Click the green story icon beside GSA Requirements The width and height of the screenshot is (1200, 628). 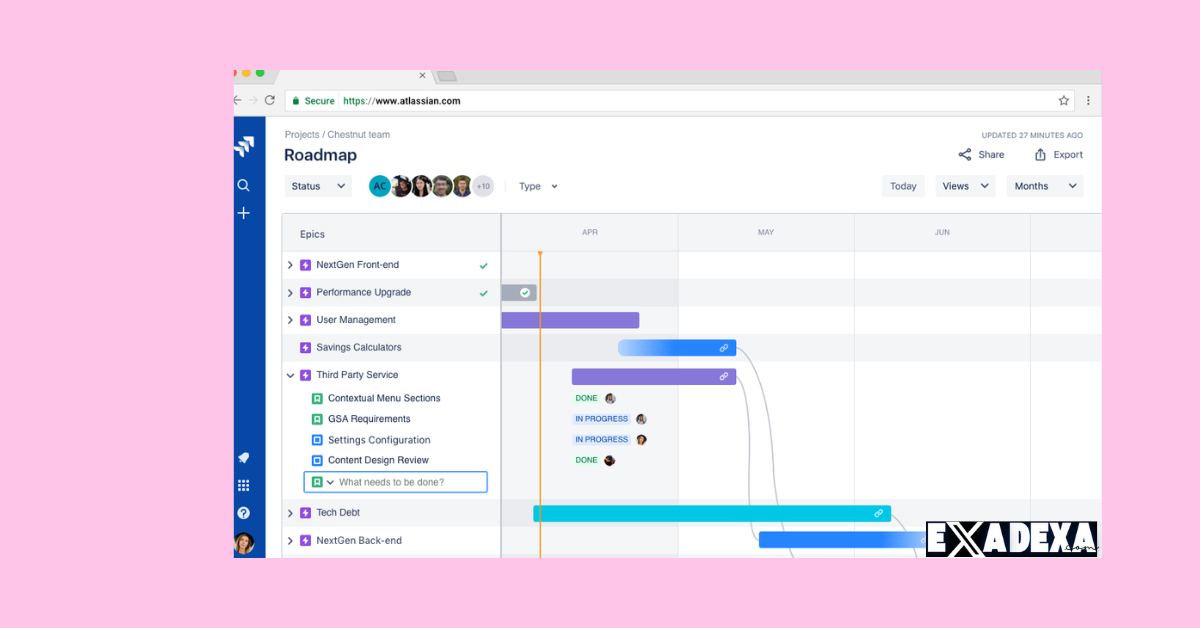click(x=319, y=418)
